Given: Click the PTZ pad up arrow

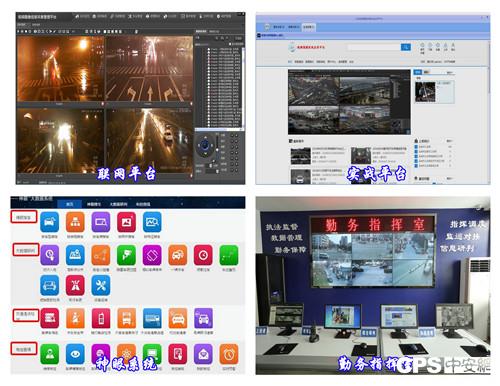Looking at the screenshot, I should (205, 137).
